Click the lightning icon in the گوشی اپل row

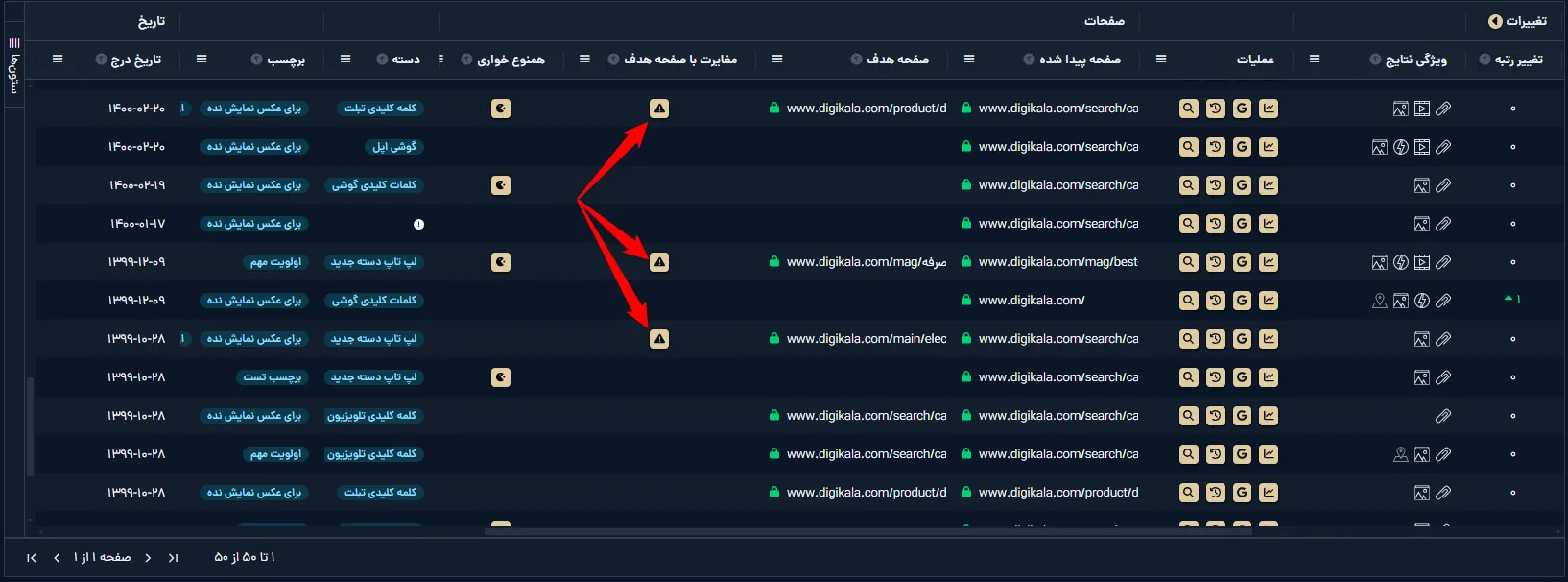coord(1401,147)
